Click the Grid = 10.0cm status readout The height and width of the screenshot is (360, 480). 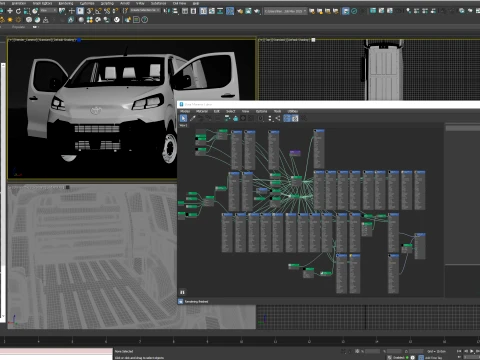coord(437,351)
